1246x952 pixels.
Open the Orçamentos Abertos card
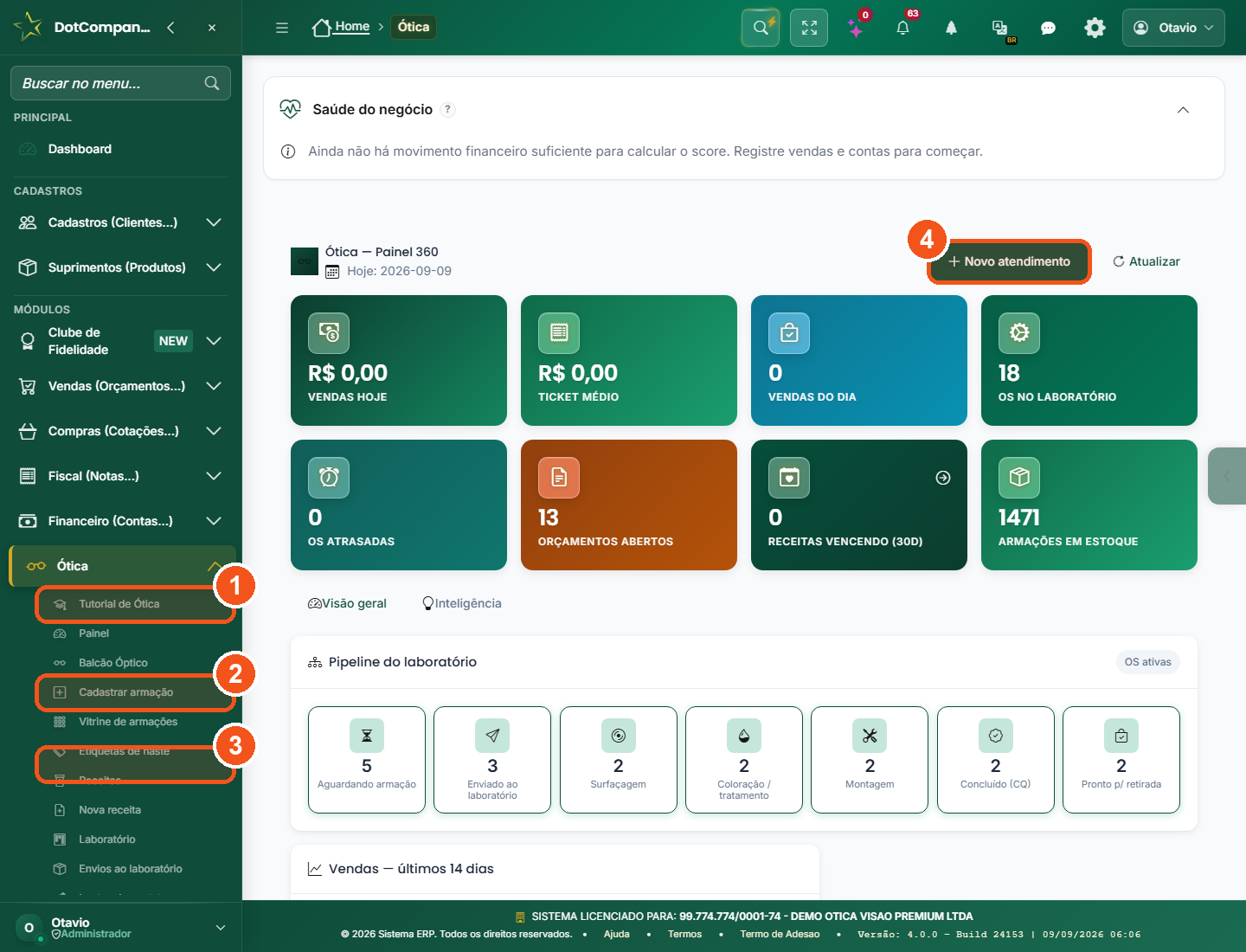coord(629,505)
